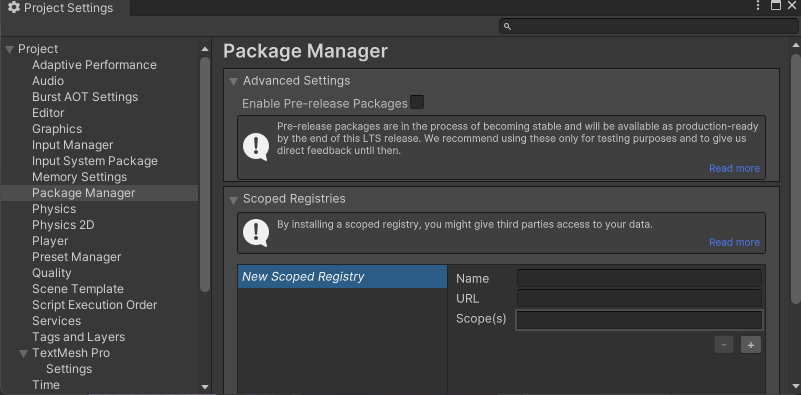Open Preset Manager settings
Image resolution: width=801 pixels, height=395 pixels.
pos(77,257)
